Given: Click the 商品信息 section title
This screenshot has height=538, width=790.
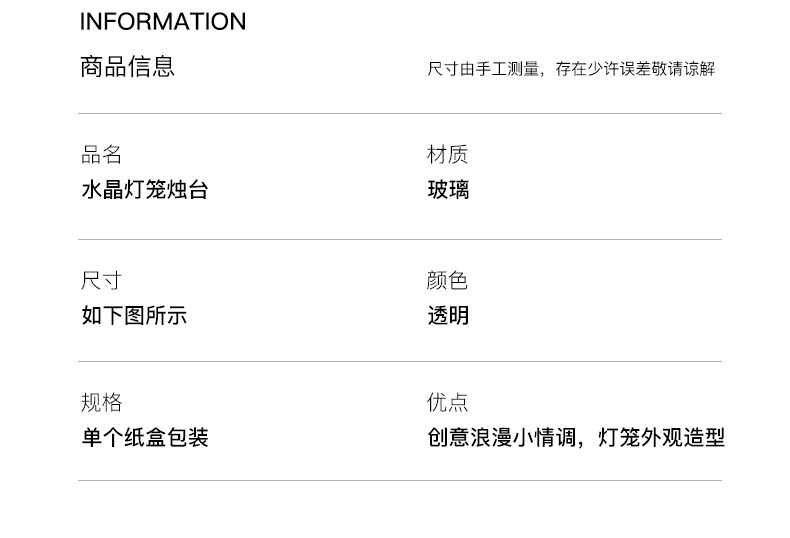Looking at the screenshot, I should 127,67.
